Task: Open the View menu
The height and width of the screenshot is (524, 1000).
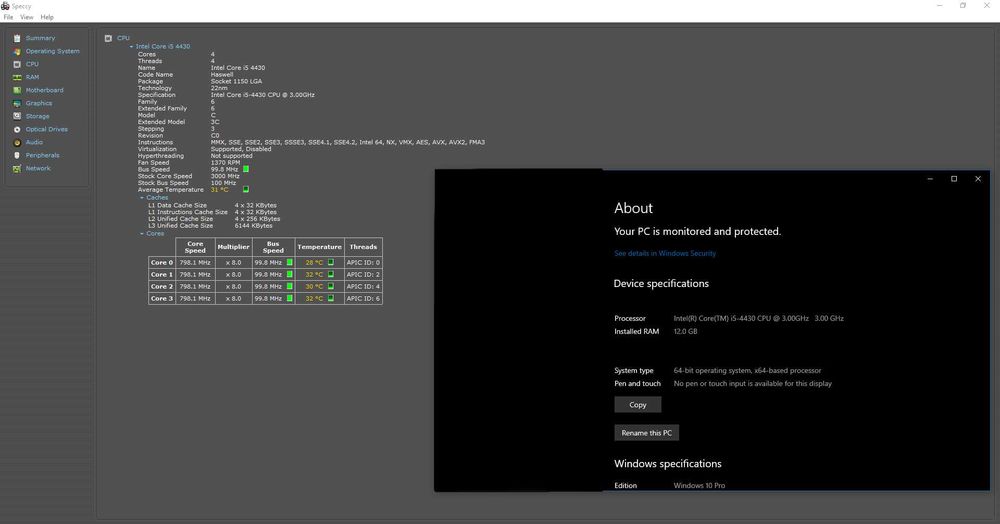Action: point(27,17)
